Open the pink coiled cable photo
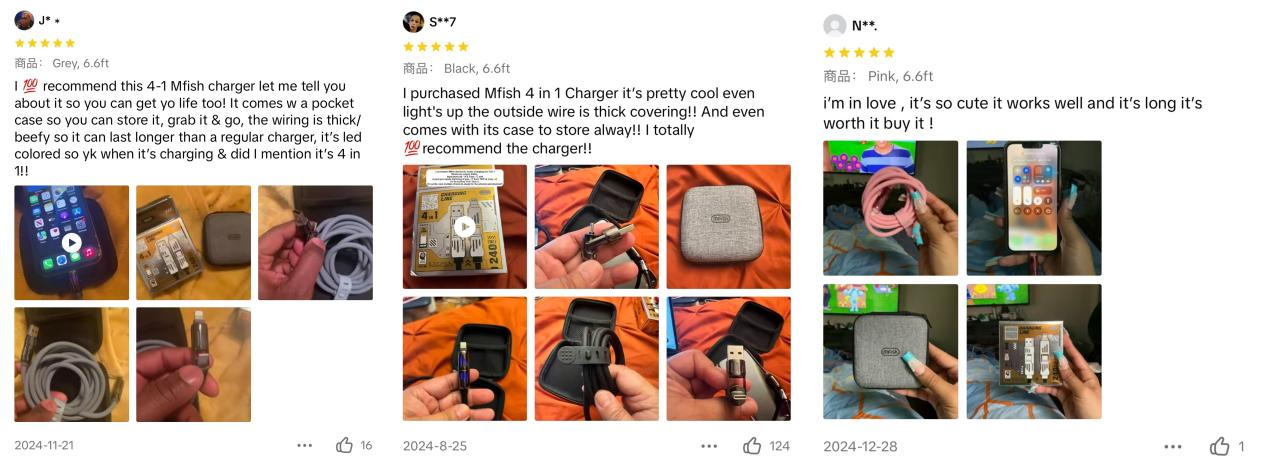This screenshot has width=1262, height=464. (x=890, y=208)
